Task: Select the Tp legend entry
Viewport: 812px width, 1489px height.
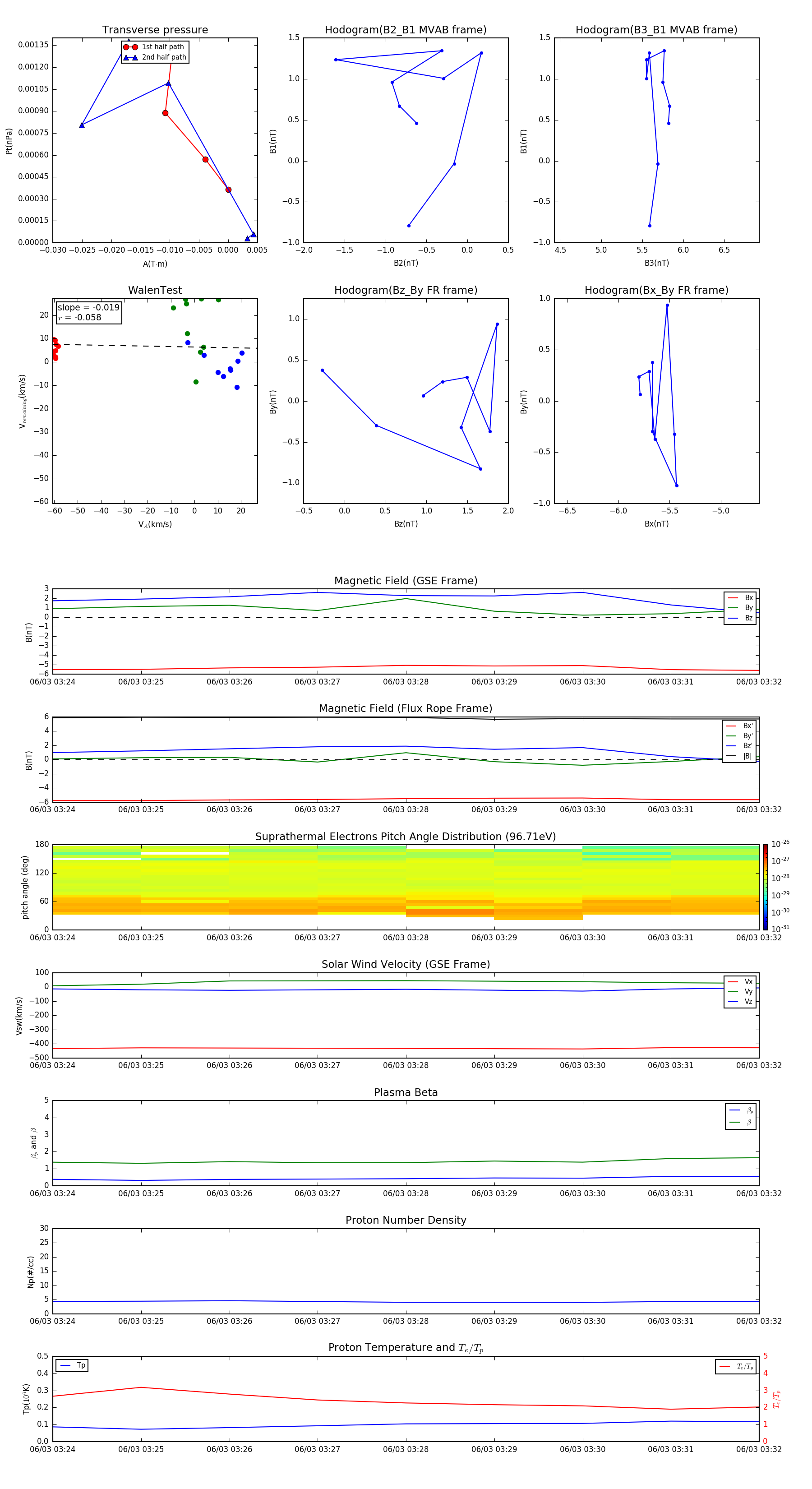Action: coord(72,1365)
